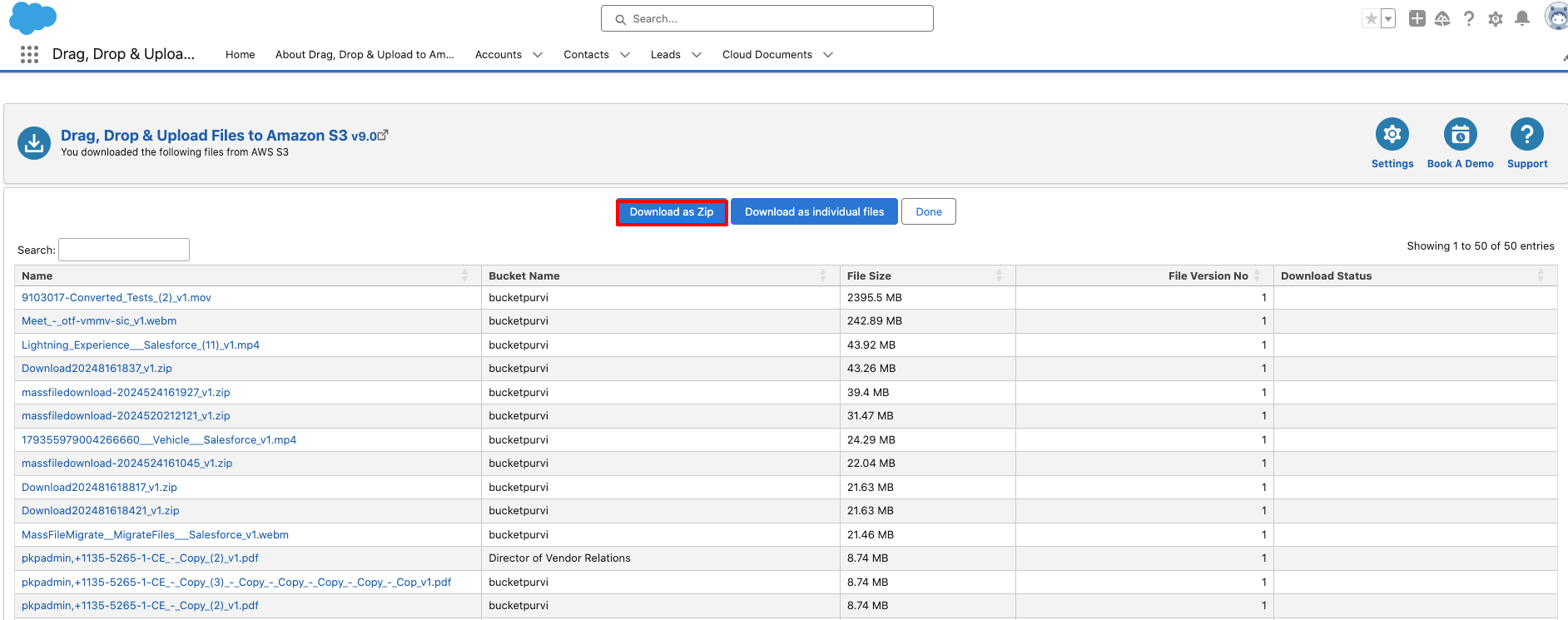This screenshot has height=620, width=1568.
Task: Open the favorites list dropdown arrow
Action: (x=1388, y=18)
